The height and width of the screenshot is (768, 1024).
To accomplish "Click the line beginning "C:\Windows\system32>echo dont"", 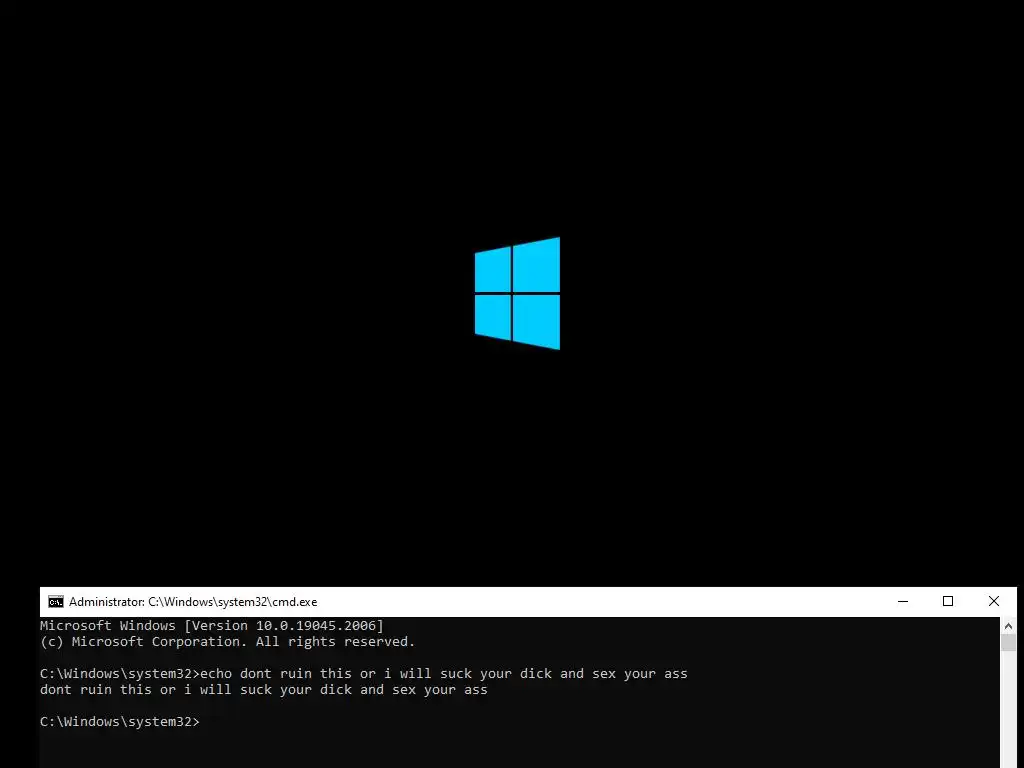I will 364,674.
